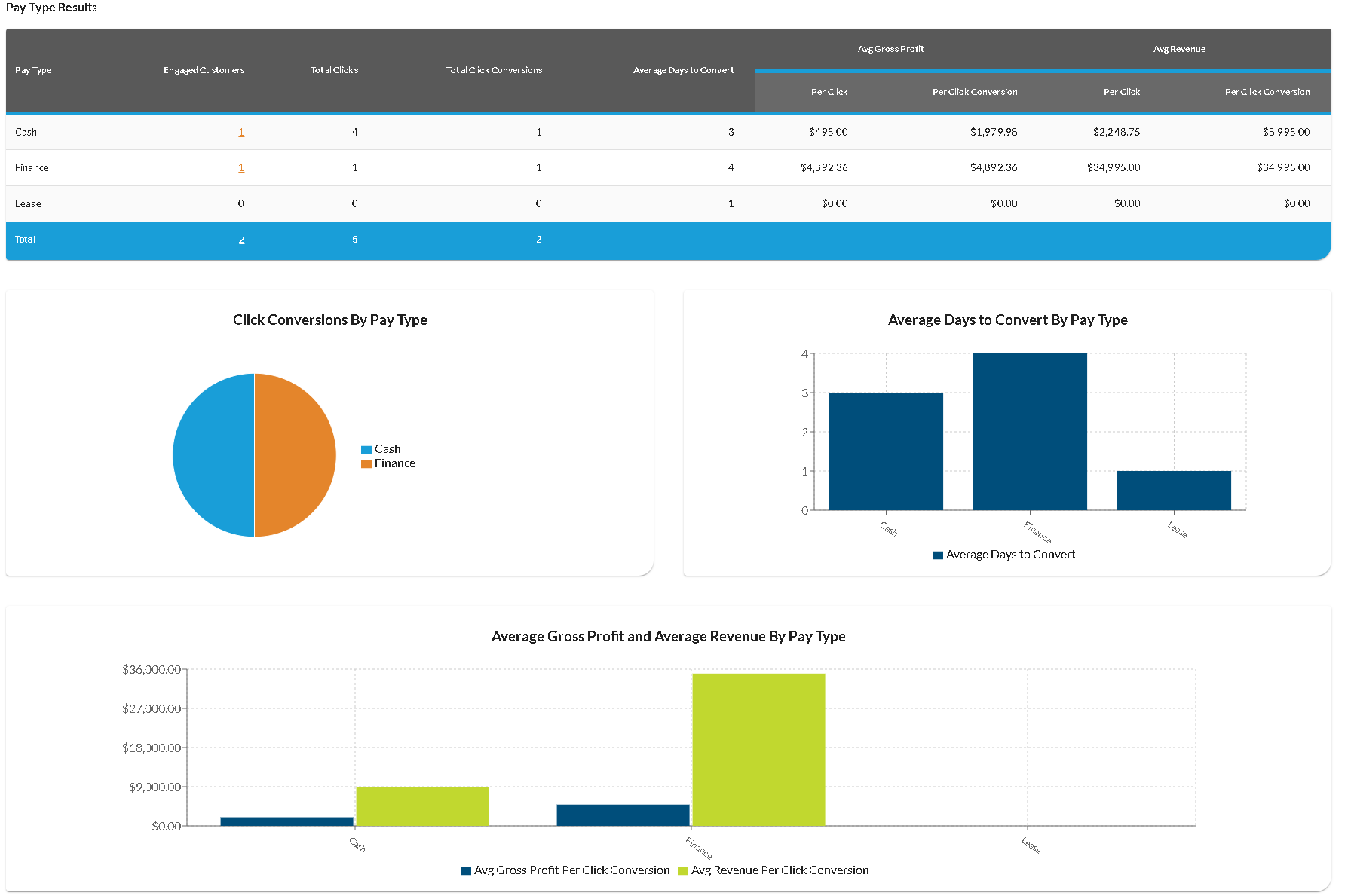This screenshot has width=1351, height=896.
Task: Open Total engaged customers link
Action: (x=241, y=240)
